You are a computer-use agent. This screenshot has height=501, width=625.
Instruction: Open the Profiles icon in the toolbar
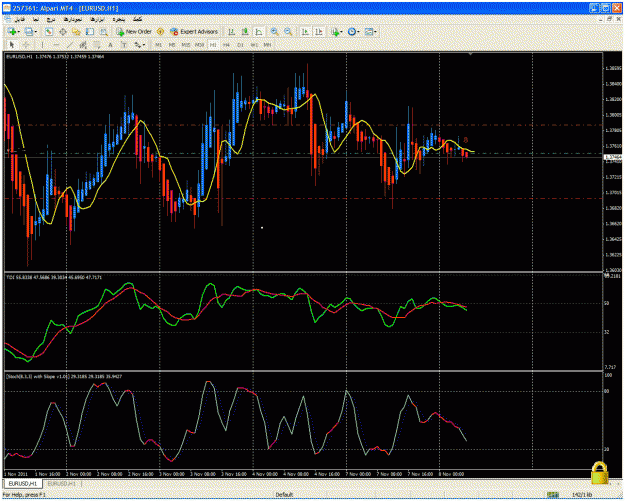29,31
